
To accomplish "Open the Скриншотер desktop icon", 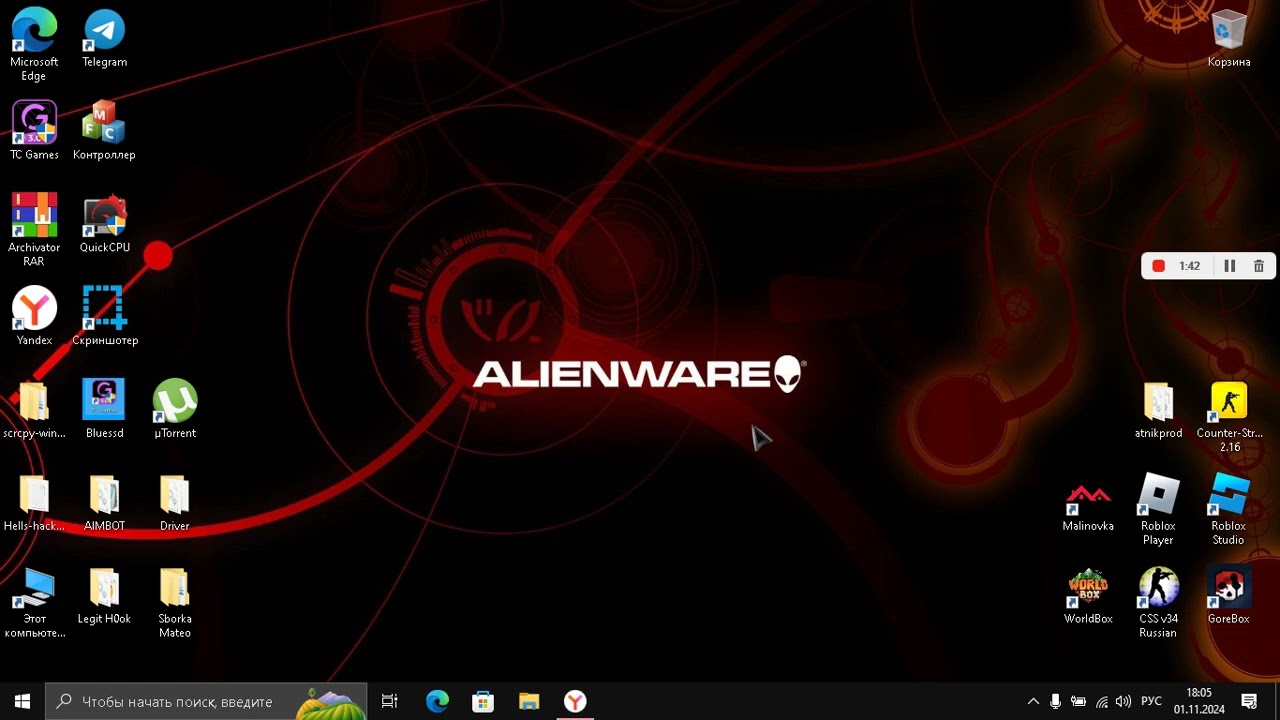I will [104, 317].
